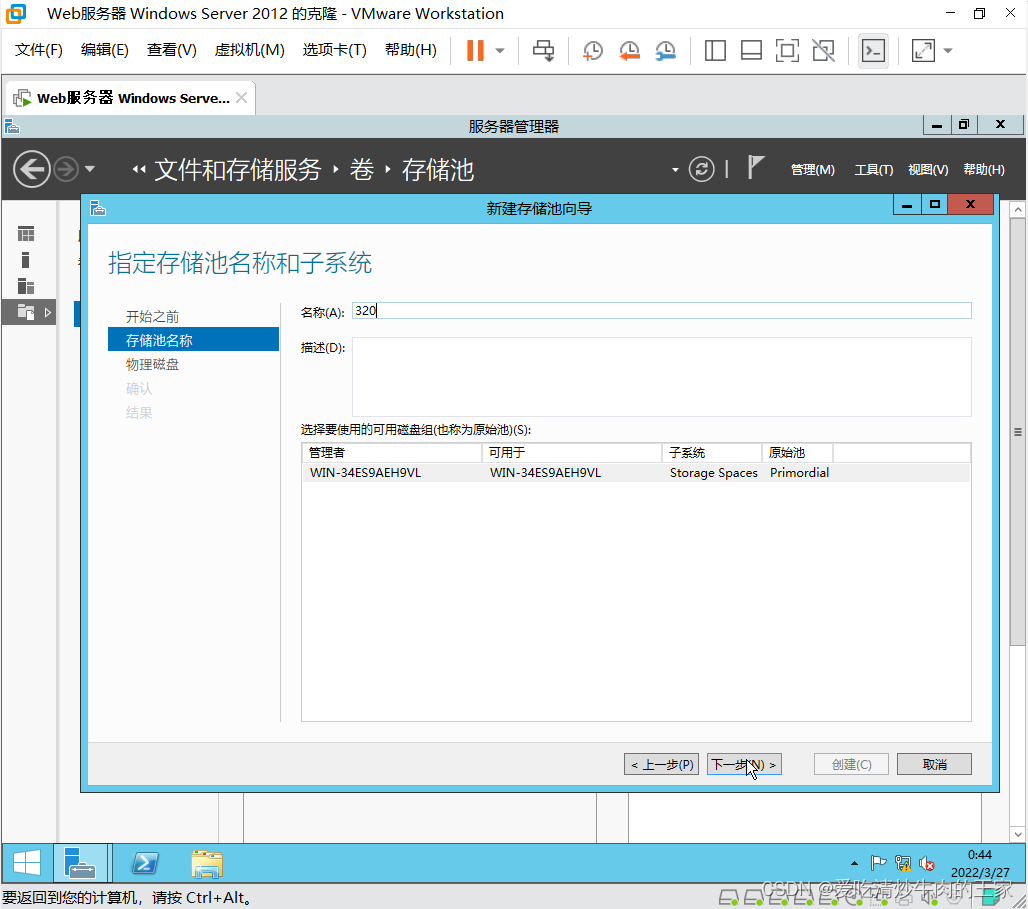1028x909 pixels.
Task: Toggle VMware library sidebar view
Action: [715, 50]
